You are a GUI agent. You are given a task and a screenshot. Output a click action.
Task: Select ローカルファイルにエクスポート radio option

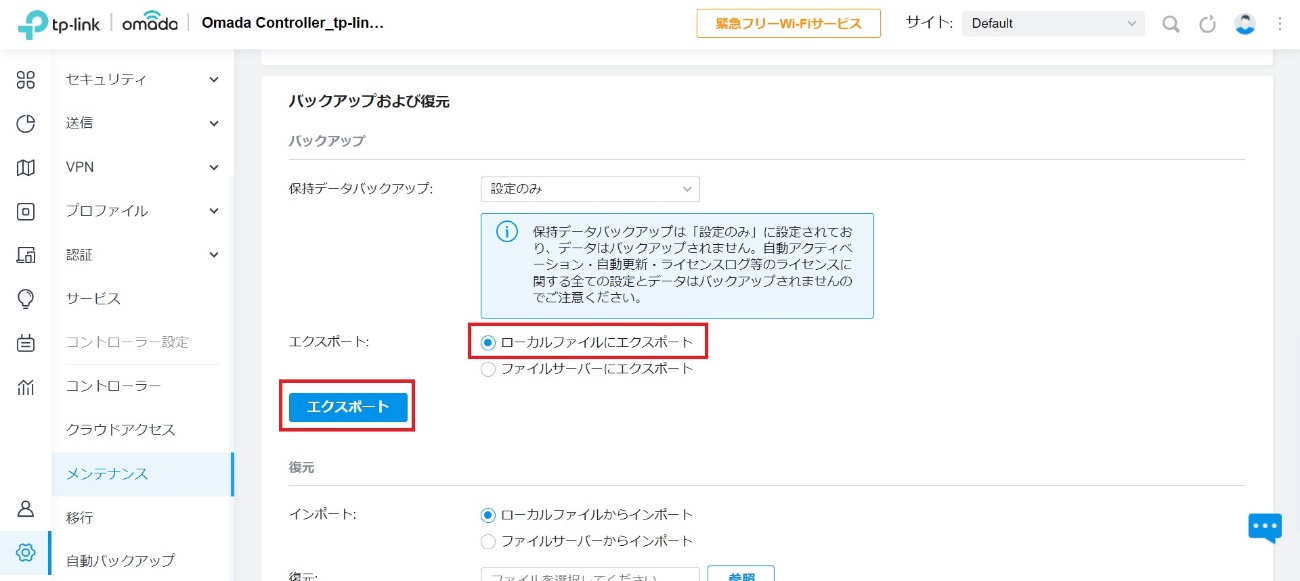[488, 342]
